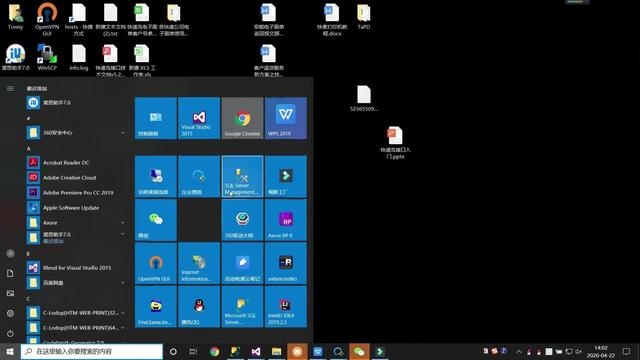
Task: Open the WPS 2019 tile
Action: point(286,118)
